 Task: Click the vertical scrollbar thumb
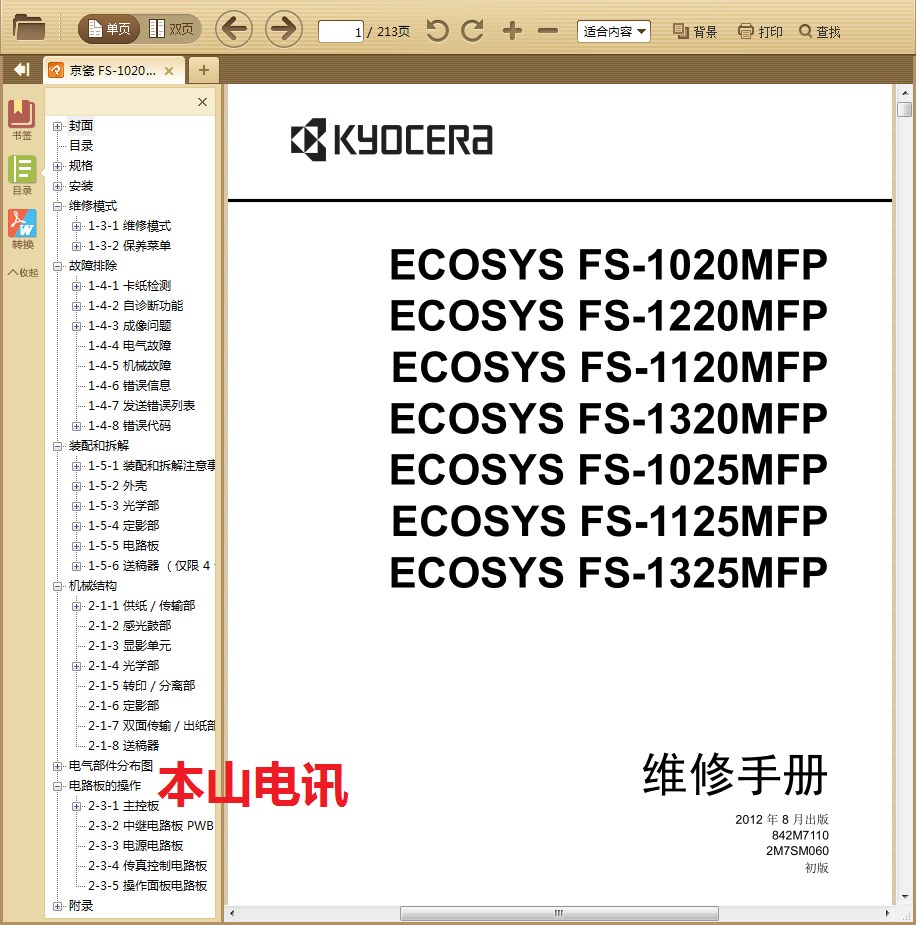point(904,110)
